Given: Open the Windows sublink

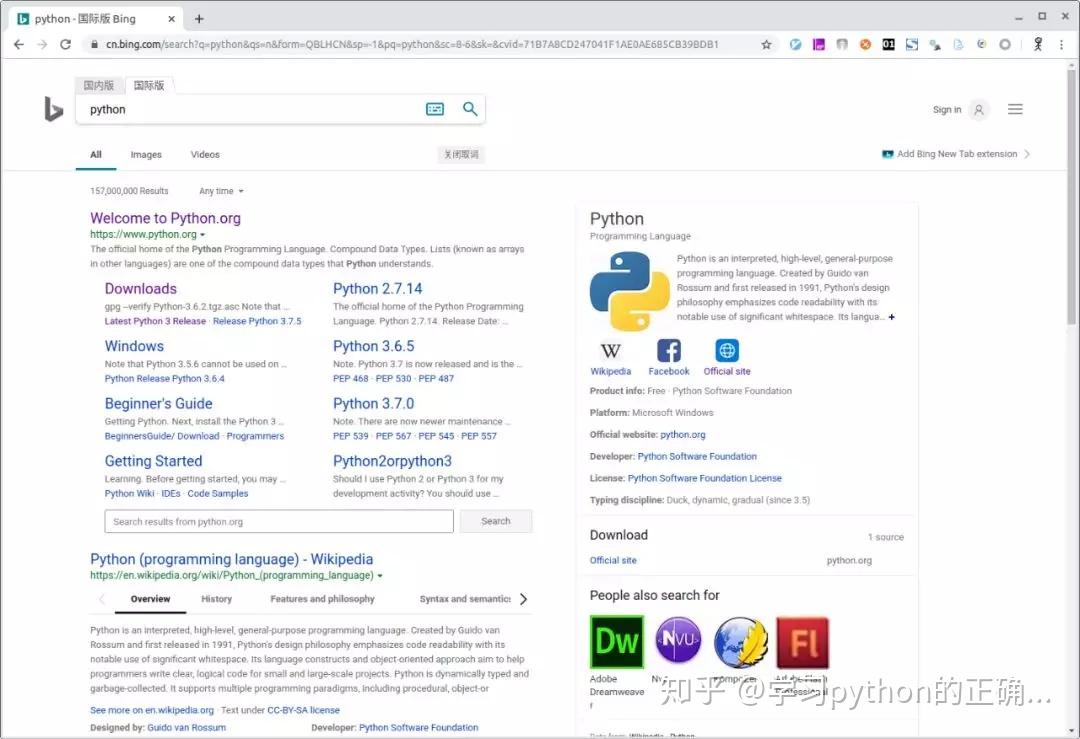Looking at the screenshot, I should (x=134, y=346).
